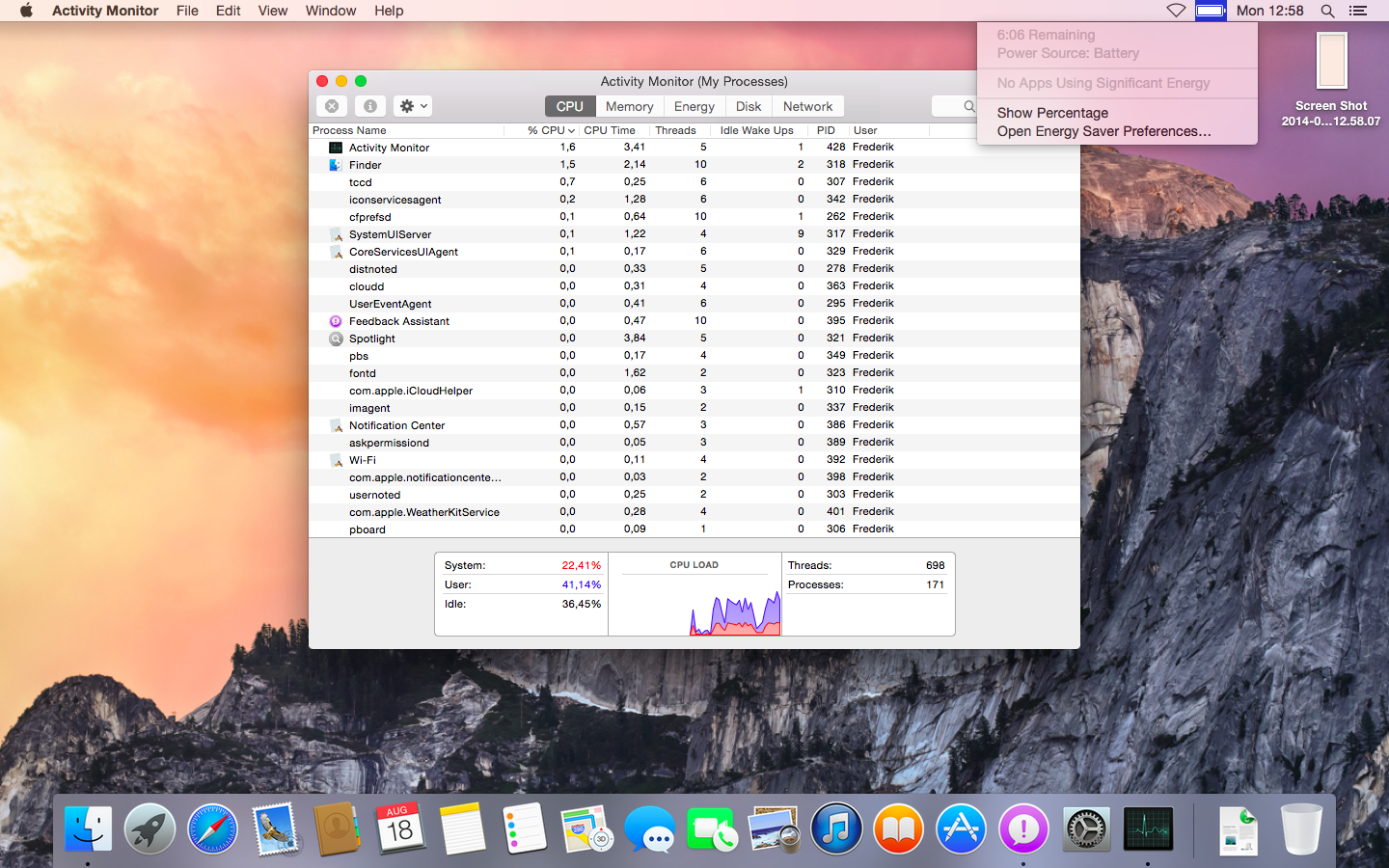Open FaceTime from the Dock
Viewport: 1389px width, 868px height.
click(x=712, y=829)
